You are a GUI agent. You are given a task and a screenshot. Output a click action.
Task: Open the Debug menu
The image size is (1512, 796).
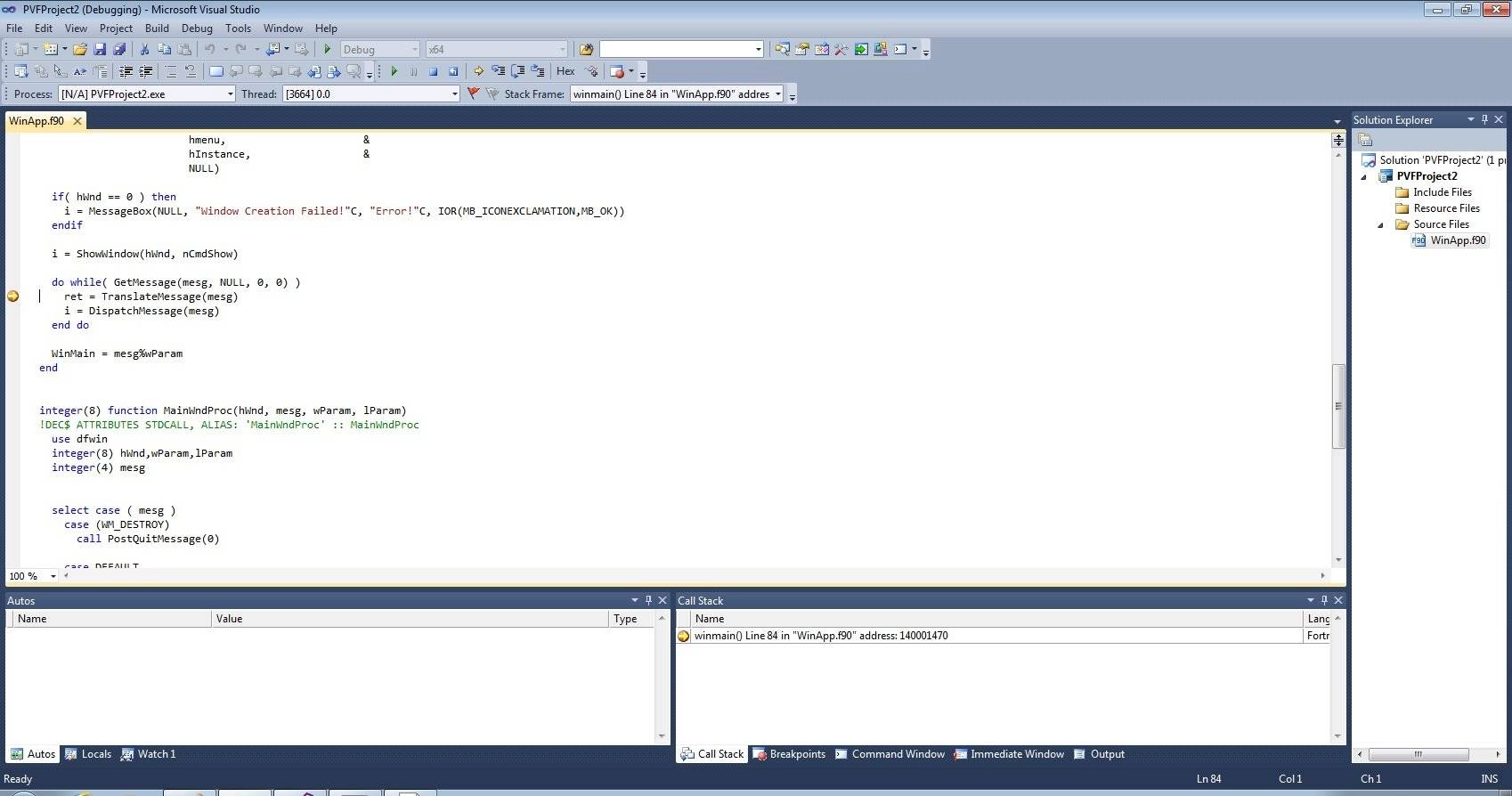click(197, 28)
